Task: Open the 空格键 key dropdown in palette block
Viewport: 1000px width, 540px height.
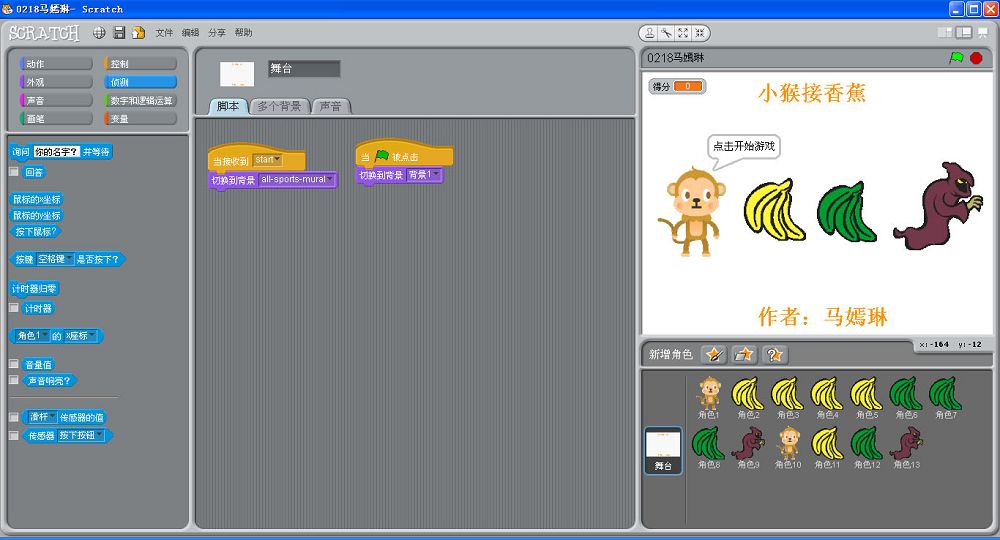Action: [54, 259]
